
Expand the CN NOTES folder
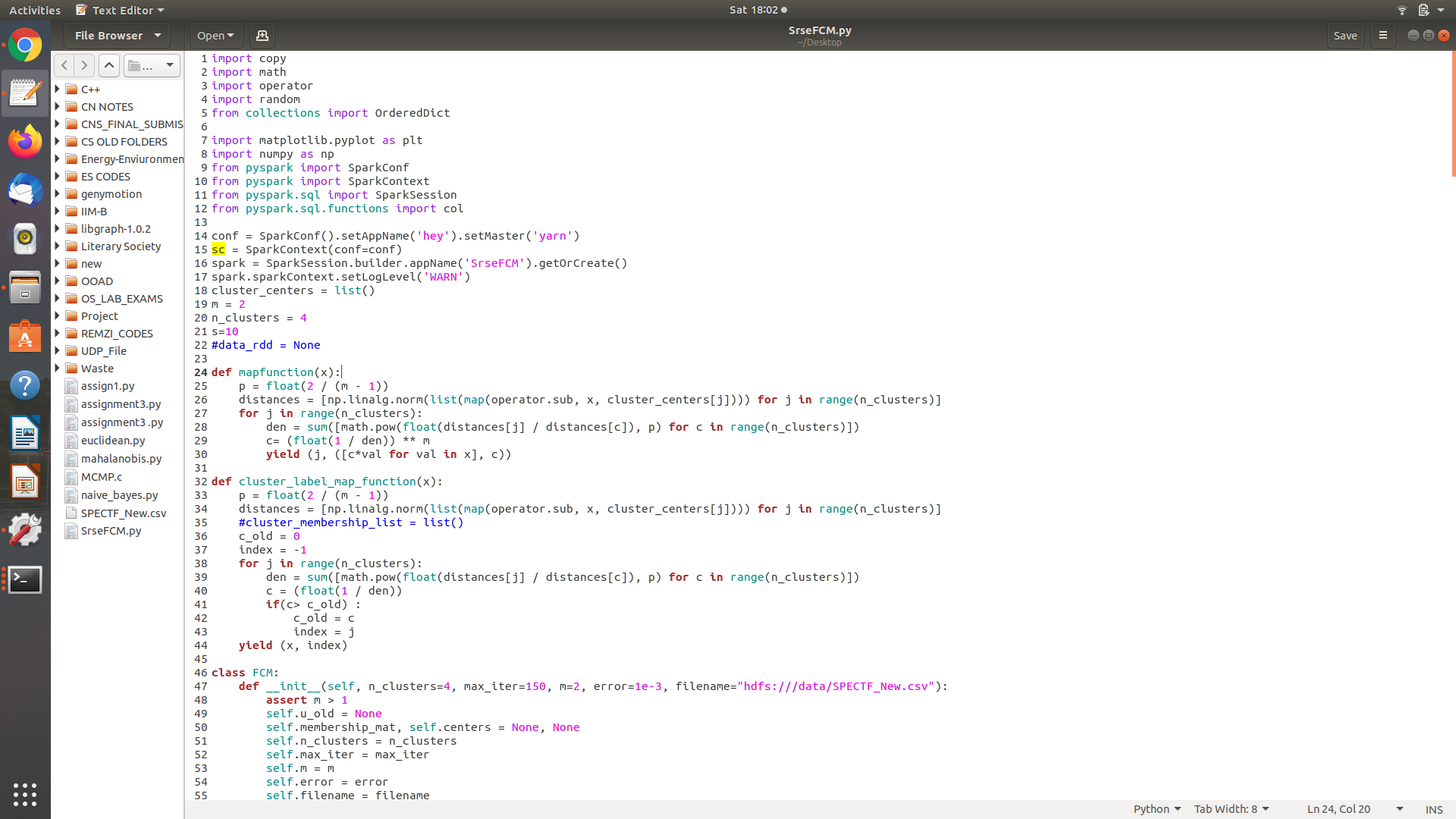tap(58, 107)
